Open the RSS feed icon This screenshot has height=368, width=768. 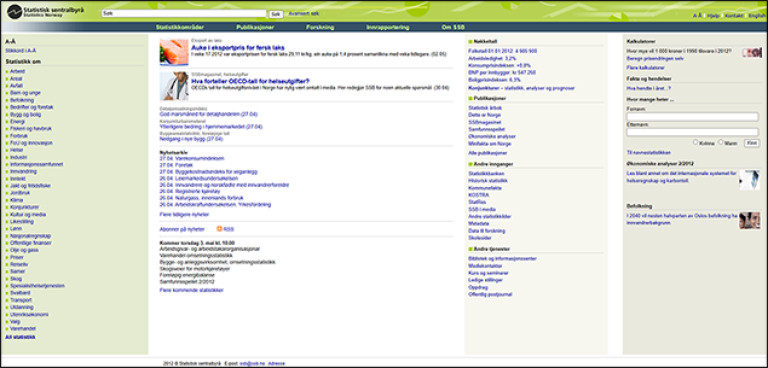click(x=219, y=229)
